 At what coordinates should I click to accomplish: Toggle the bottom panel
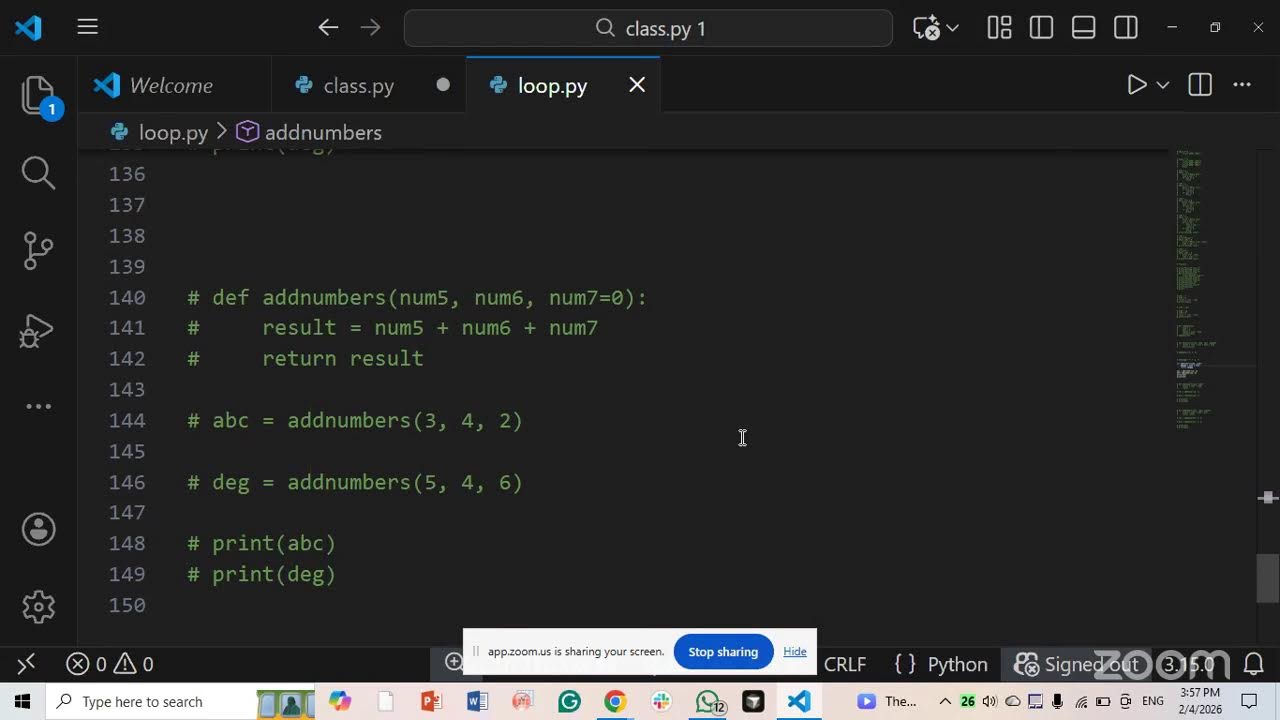[1083, 28]
